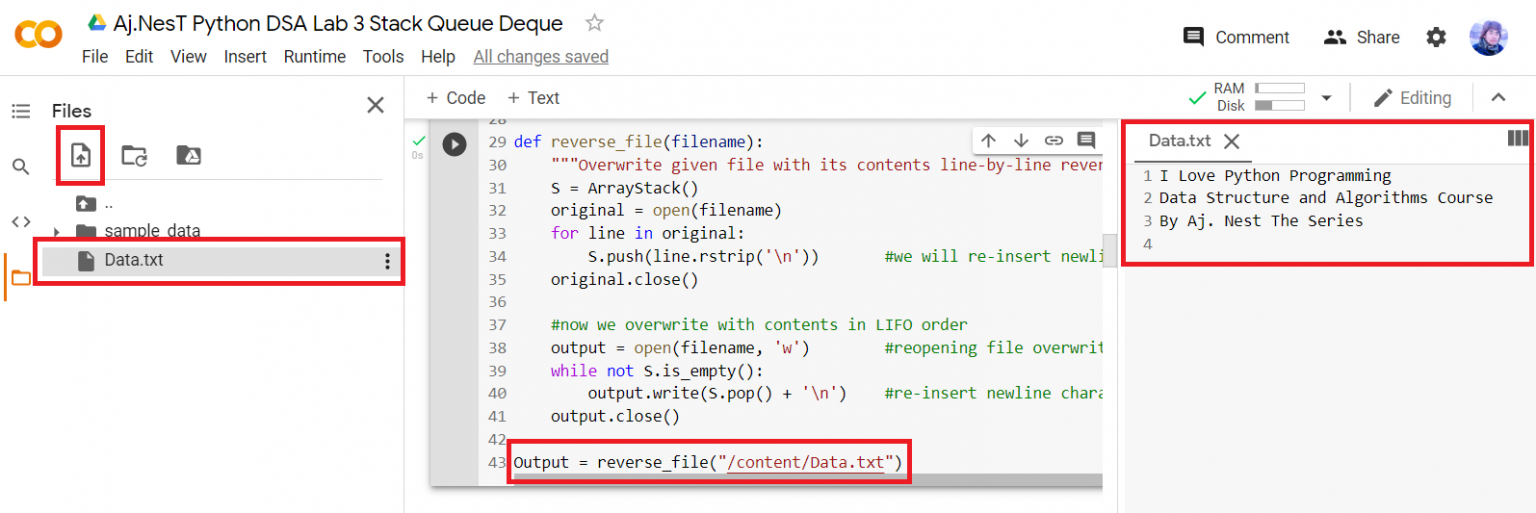
Task: Open the code snippets sidebar icon
Action: (21, 221)
